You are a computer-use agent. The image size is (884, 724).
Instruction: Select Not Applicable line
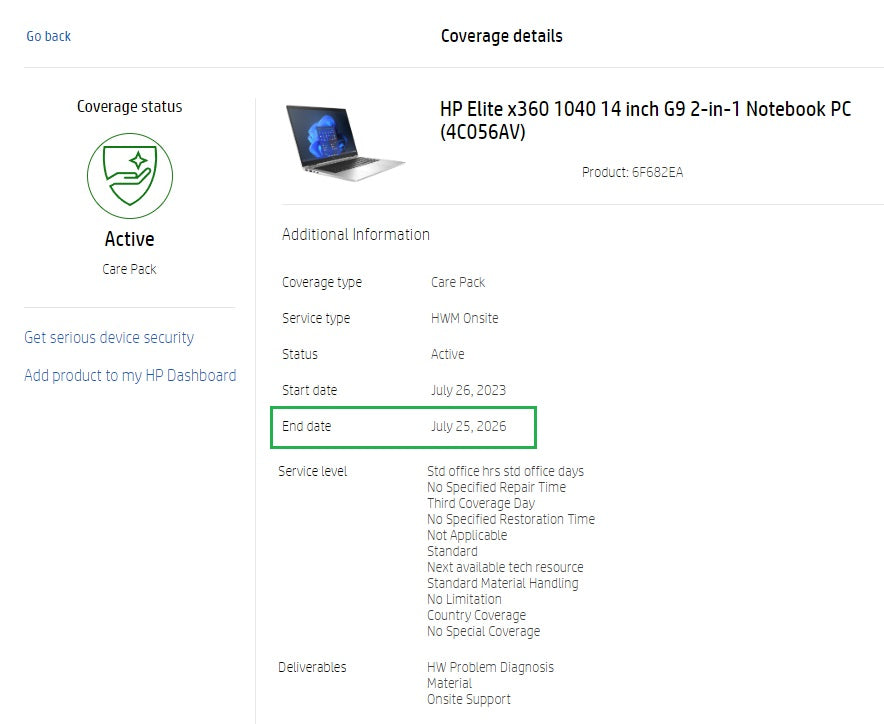(x=467, y=535)
